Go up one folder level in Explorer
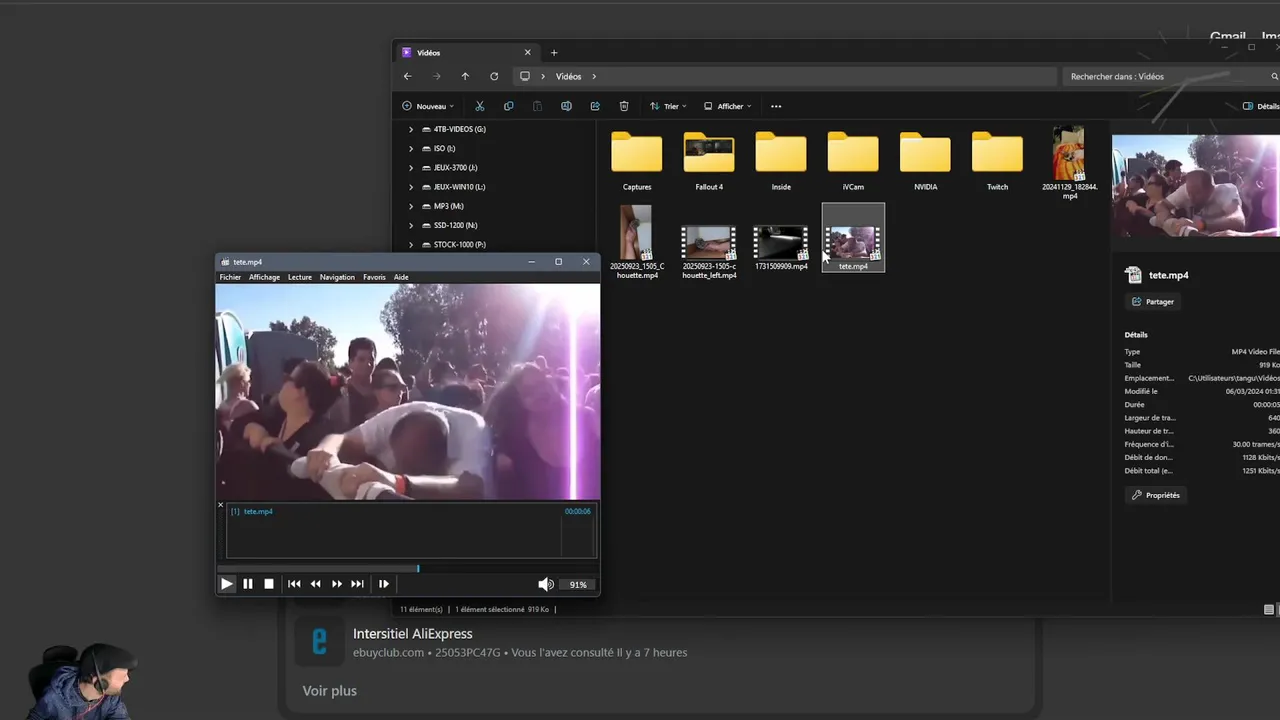This screenshot has width=1280, height=720. coord(465,76)
